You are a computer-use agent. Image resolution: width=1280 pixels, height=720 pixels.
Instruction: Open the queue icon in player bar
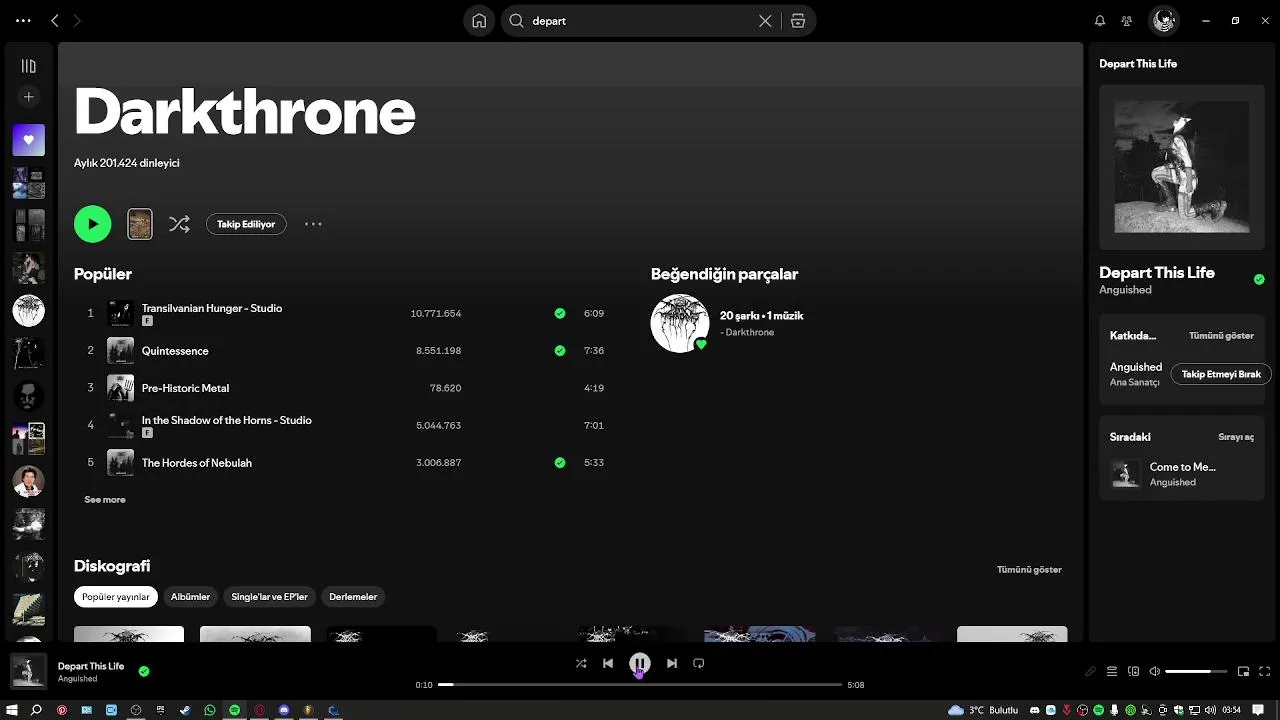pyautogui.click(x=1112, y=672)
